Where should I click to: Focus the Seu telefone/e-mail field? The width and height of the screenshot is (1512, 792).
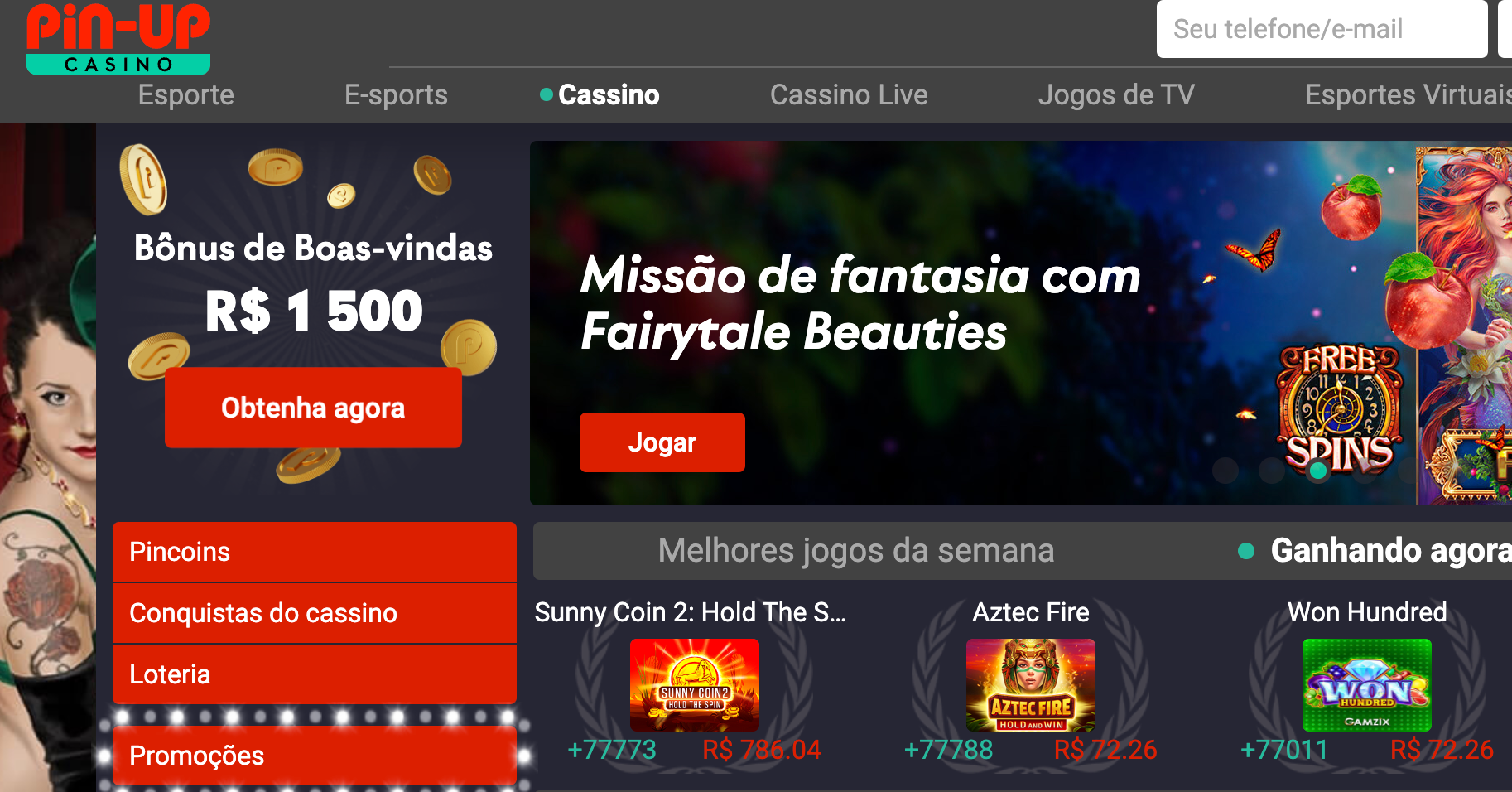pos(1322,29)
